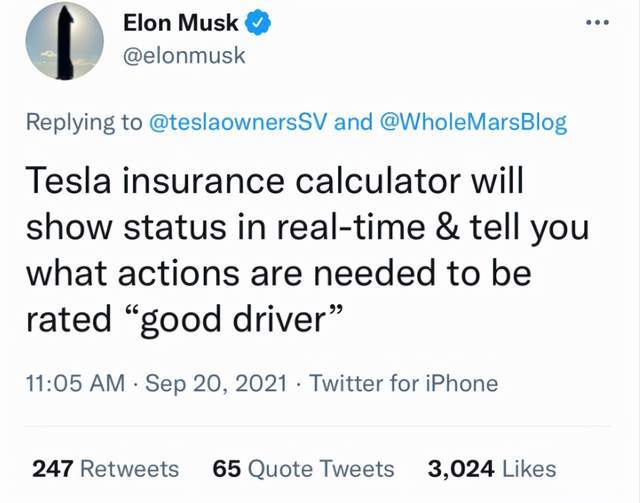The image size is (640, 503).
Task: Show the 3,024 Likes list
Action: point(492,469)
